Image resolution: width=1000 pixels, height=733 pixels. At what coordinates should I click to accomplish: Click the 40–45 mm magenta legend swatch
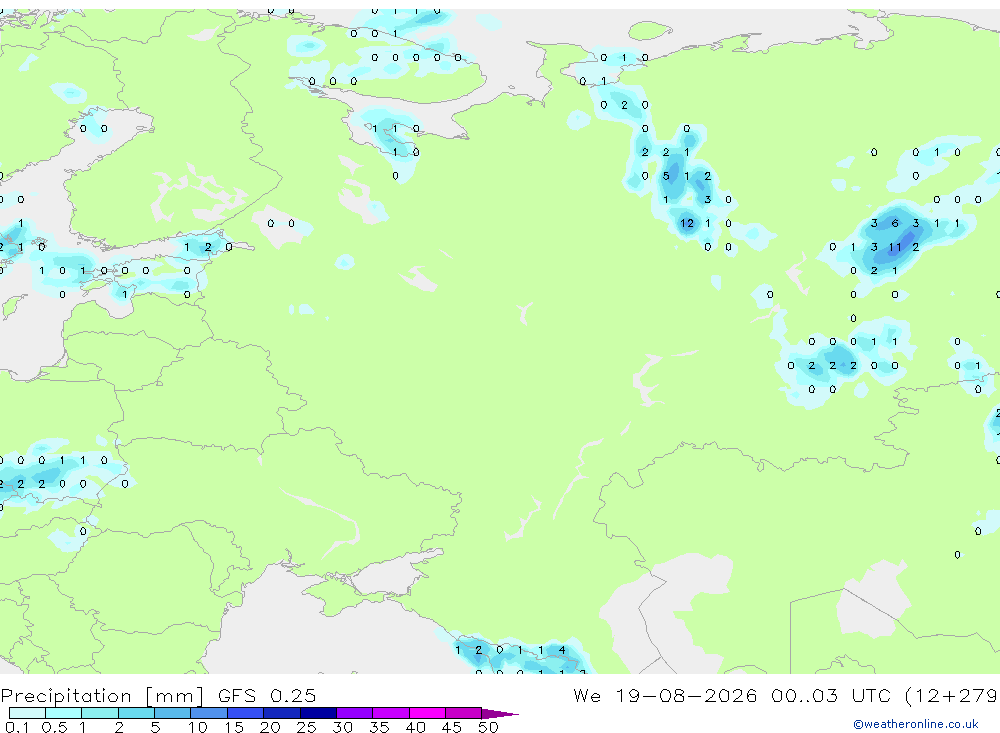click(x=427, y=713)
